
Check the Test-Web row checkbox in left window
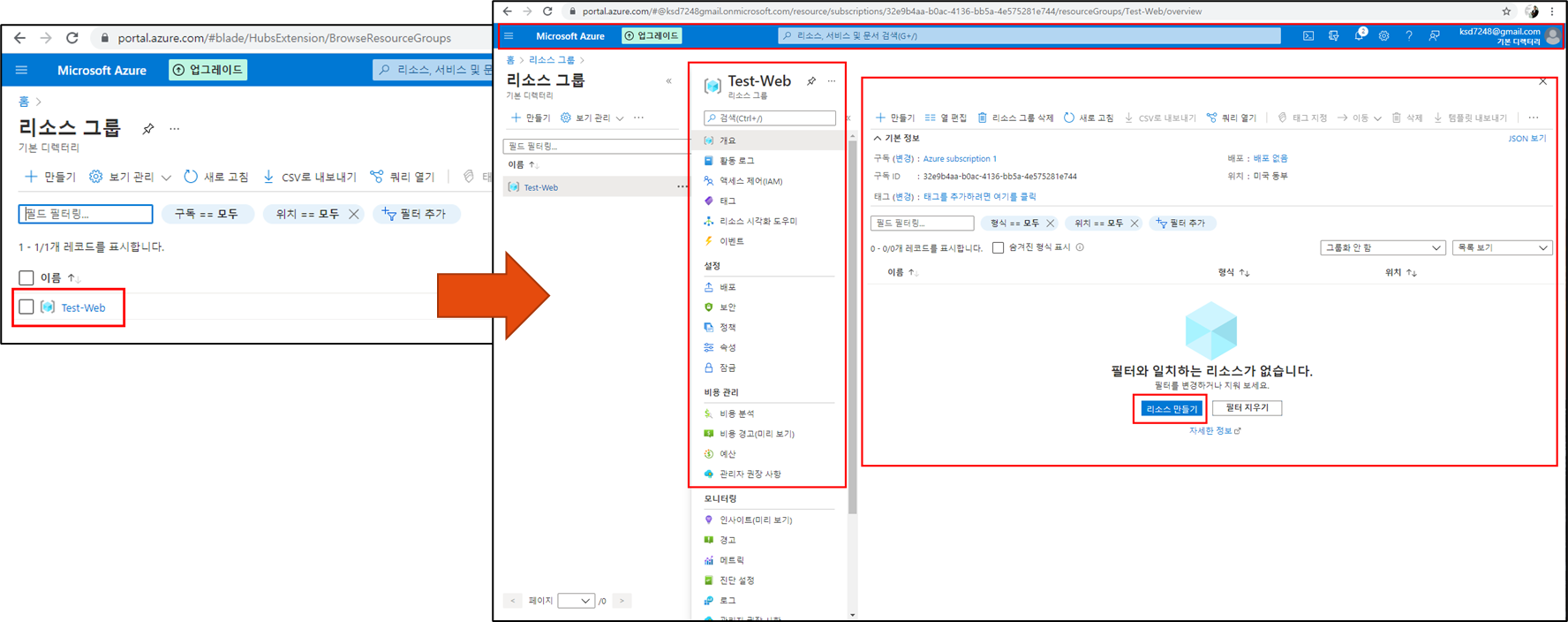pyautogui.click(x=26, y=307)
